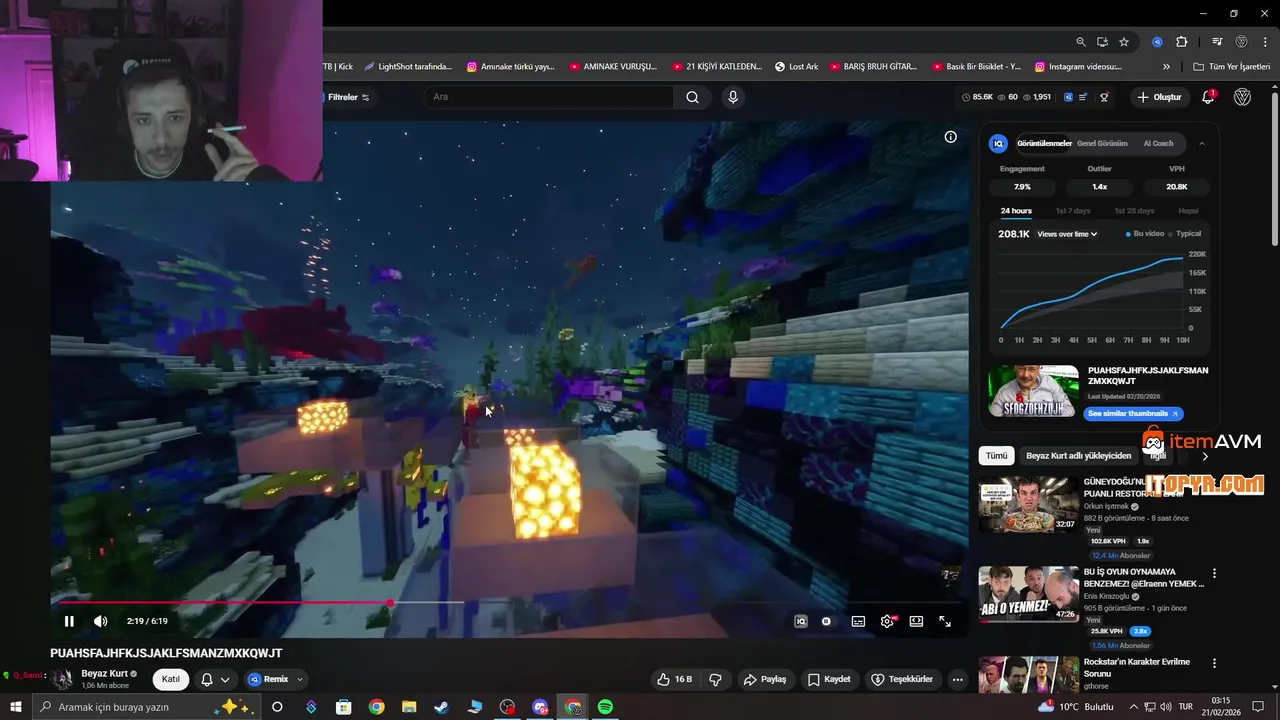Open more actions ellipsis below video
The image size is (1280, 720).
point(958,679)
